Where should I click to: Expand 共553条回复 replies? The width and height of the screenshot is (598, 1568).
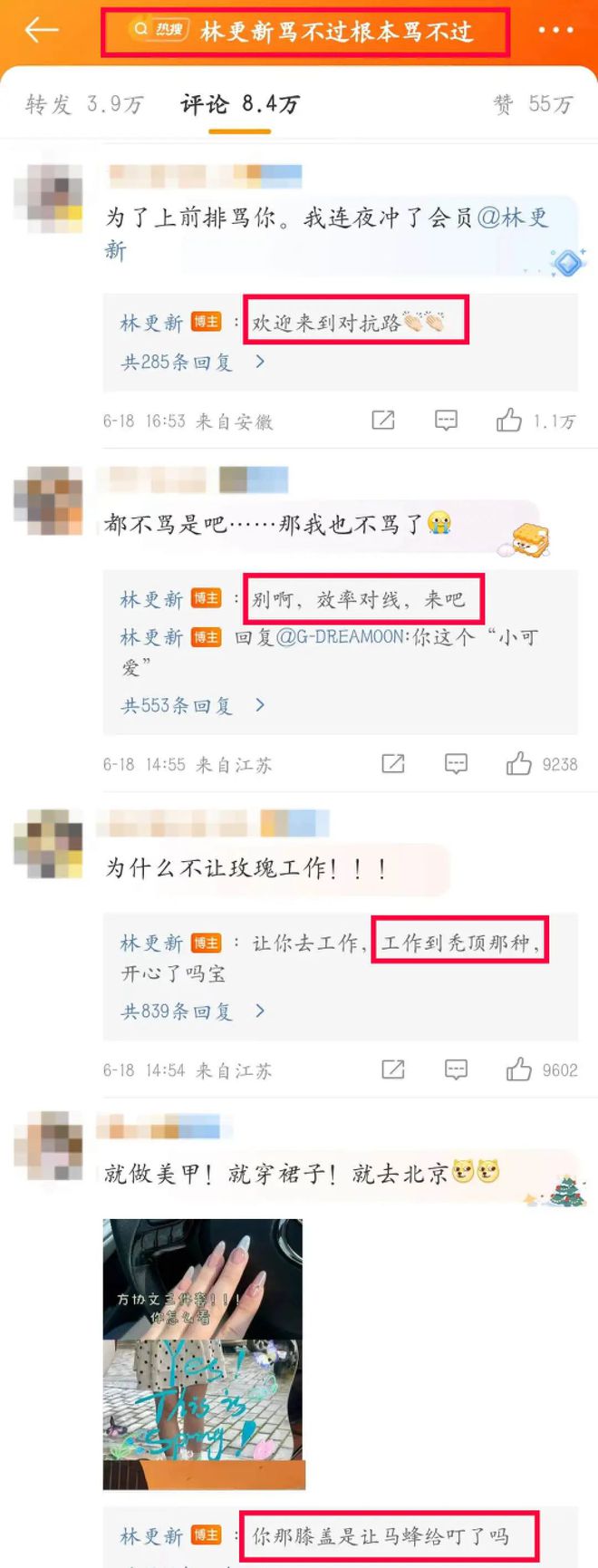[193, 705]
